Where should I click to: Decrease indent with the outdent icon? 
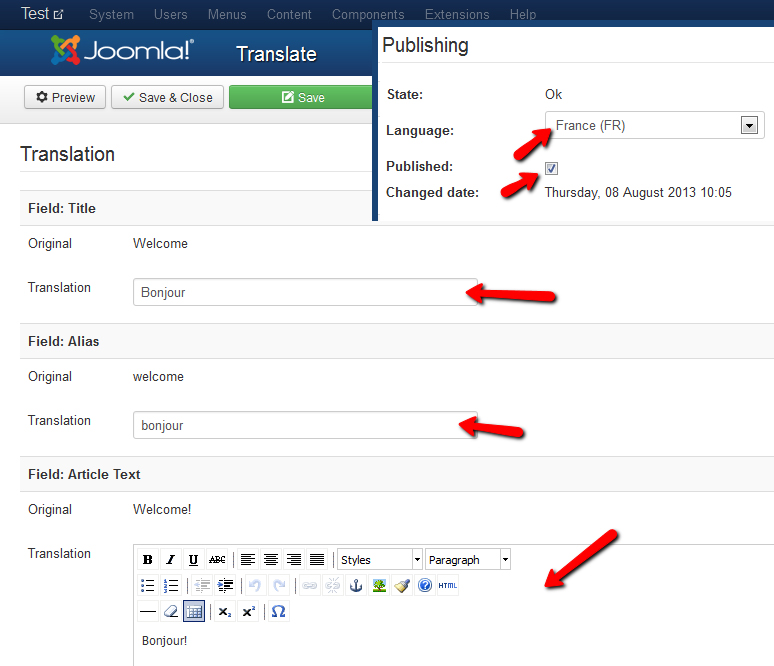202,586
